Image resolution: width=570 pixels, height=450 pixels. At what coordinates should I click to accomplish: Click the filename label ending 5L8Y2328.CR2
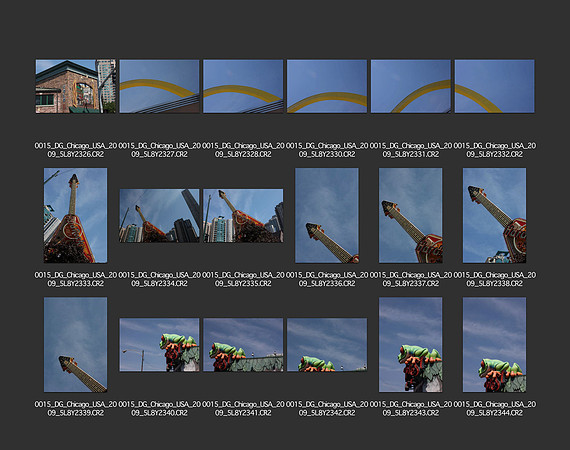[x=243, y=150]
